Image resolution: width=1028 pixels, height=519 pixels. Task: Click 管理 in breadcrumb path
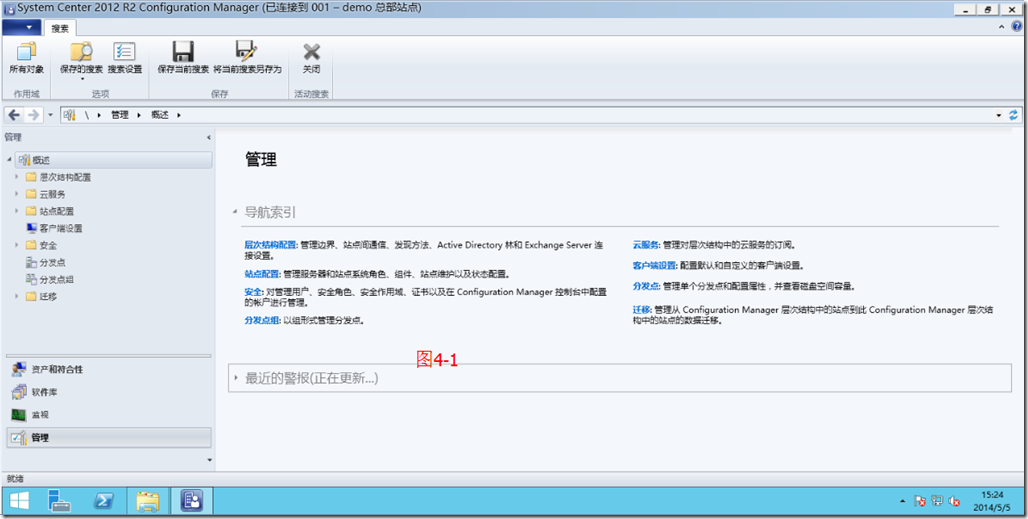[120, 115]
